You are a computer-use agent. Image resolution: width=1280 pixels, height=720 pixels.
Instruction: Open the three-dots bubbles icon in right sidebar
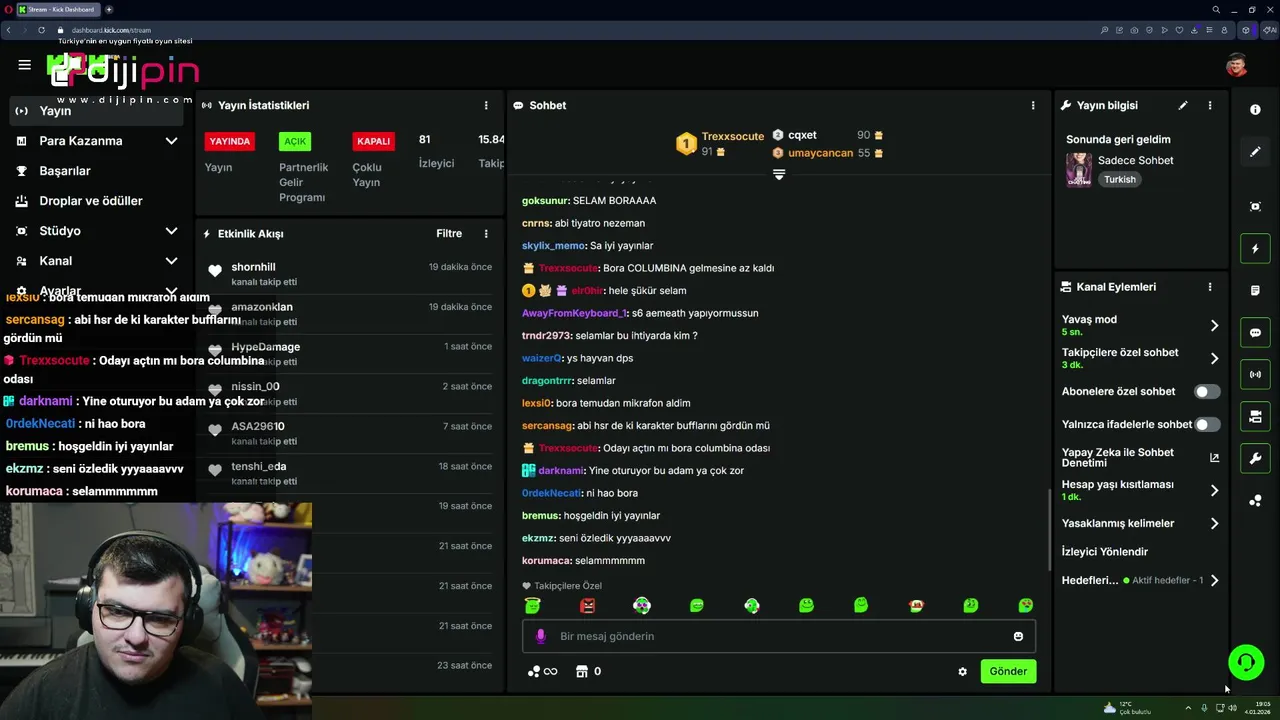(x=1255, y=501)
